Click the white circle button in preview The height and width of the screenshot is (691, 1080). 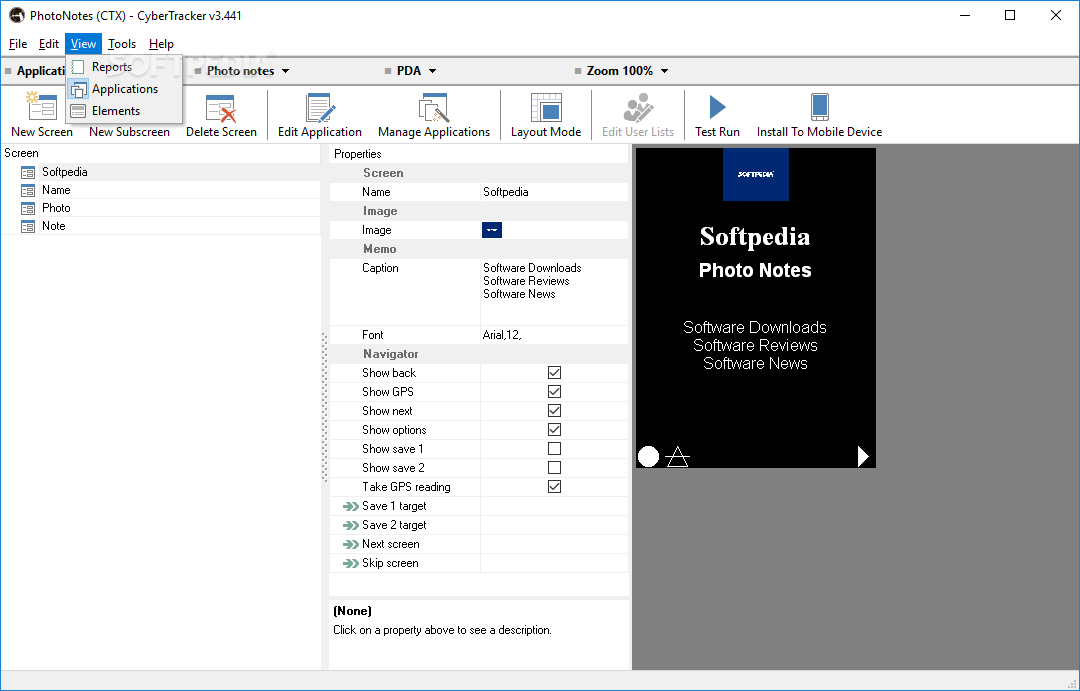pyautogui.click(x=648, y=456)
